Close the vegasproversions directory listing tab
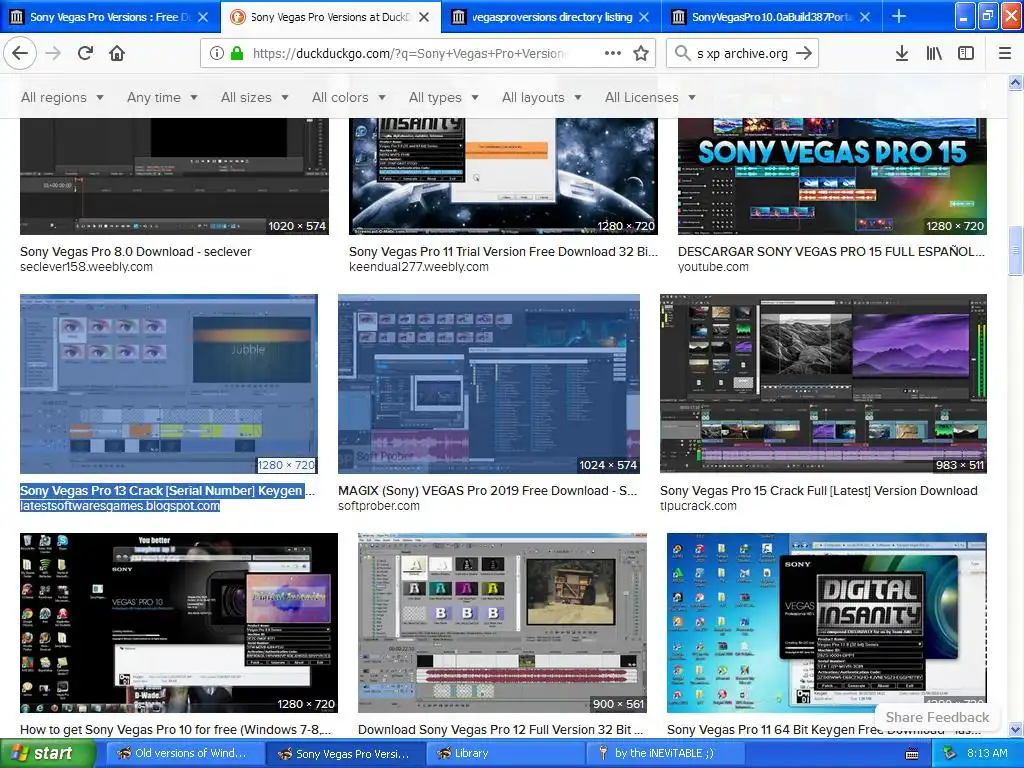The height and width of the screenshot is (768, 1024). (x=644, y=17)
